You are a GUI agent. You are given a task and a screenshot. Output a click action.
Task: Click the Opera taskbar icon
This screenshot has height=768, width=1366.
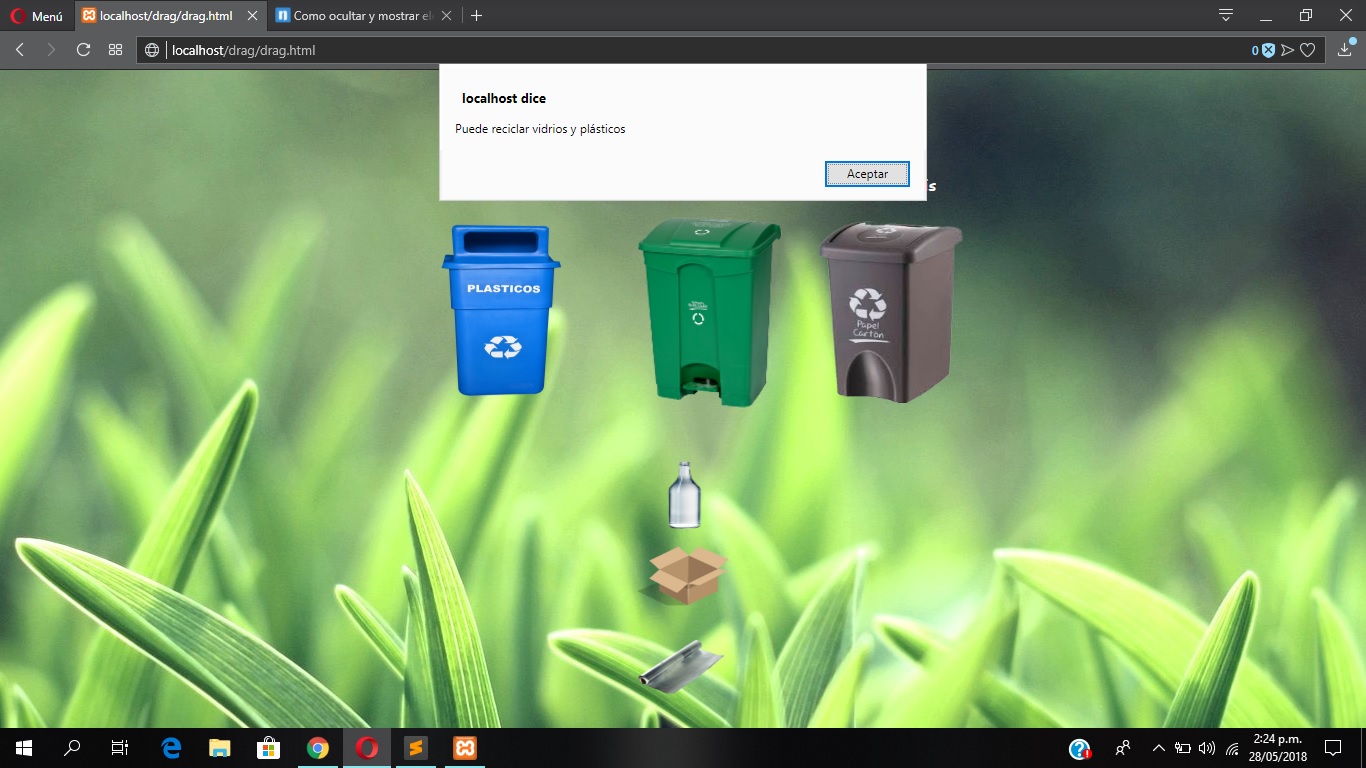tap(367, 748)
